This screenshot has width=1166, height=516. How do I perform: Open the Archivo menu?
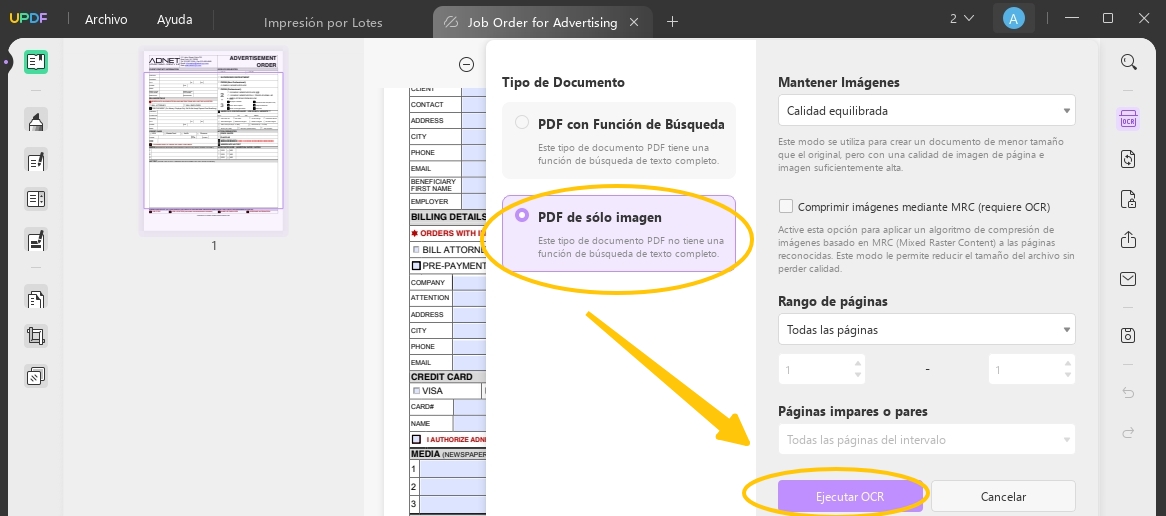click(106, 20)
